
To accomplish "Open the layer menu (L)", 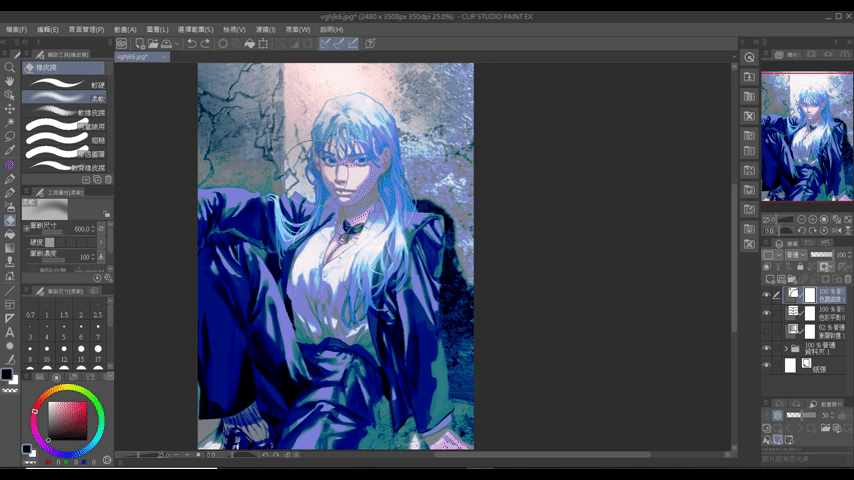I will pyautogui.click(x=157, y=29).
